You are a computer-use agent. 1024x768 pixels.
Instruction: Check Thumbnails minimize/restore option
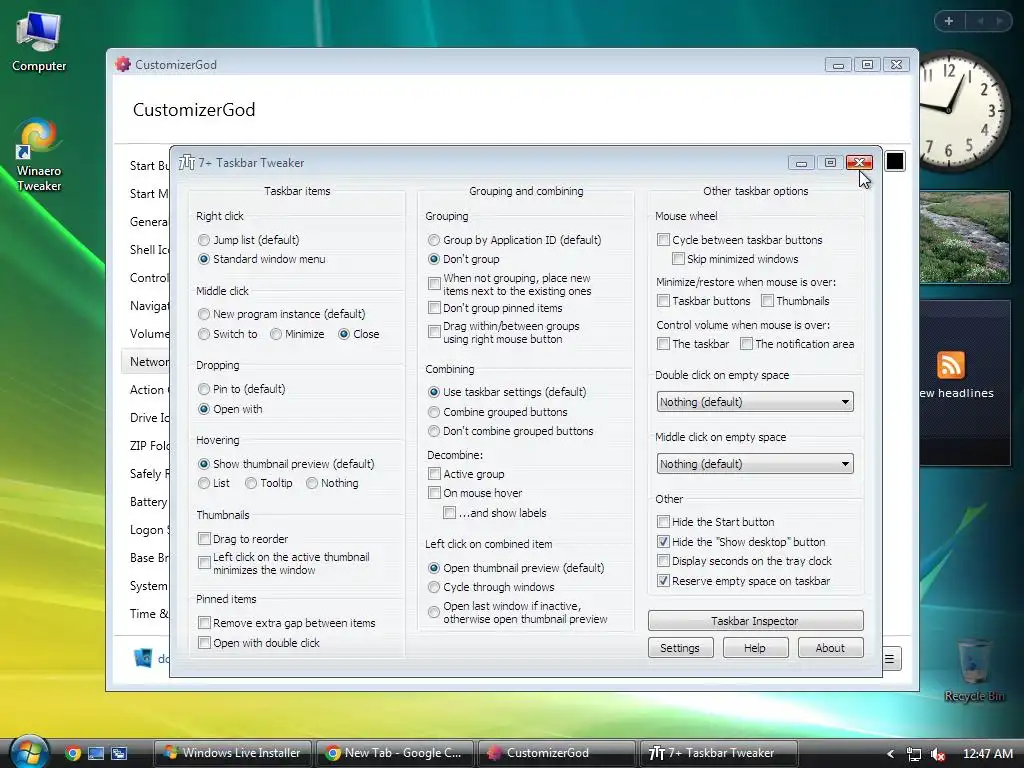(795, 301)
